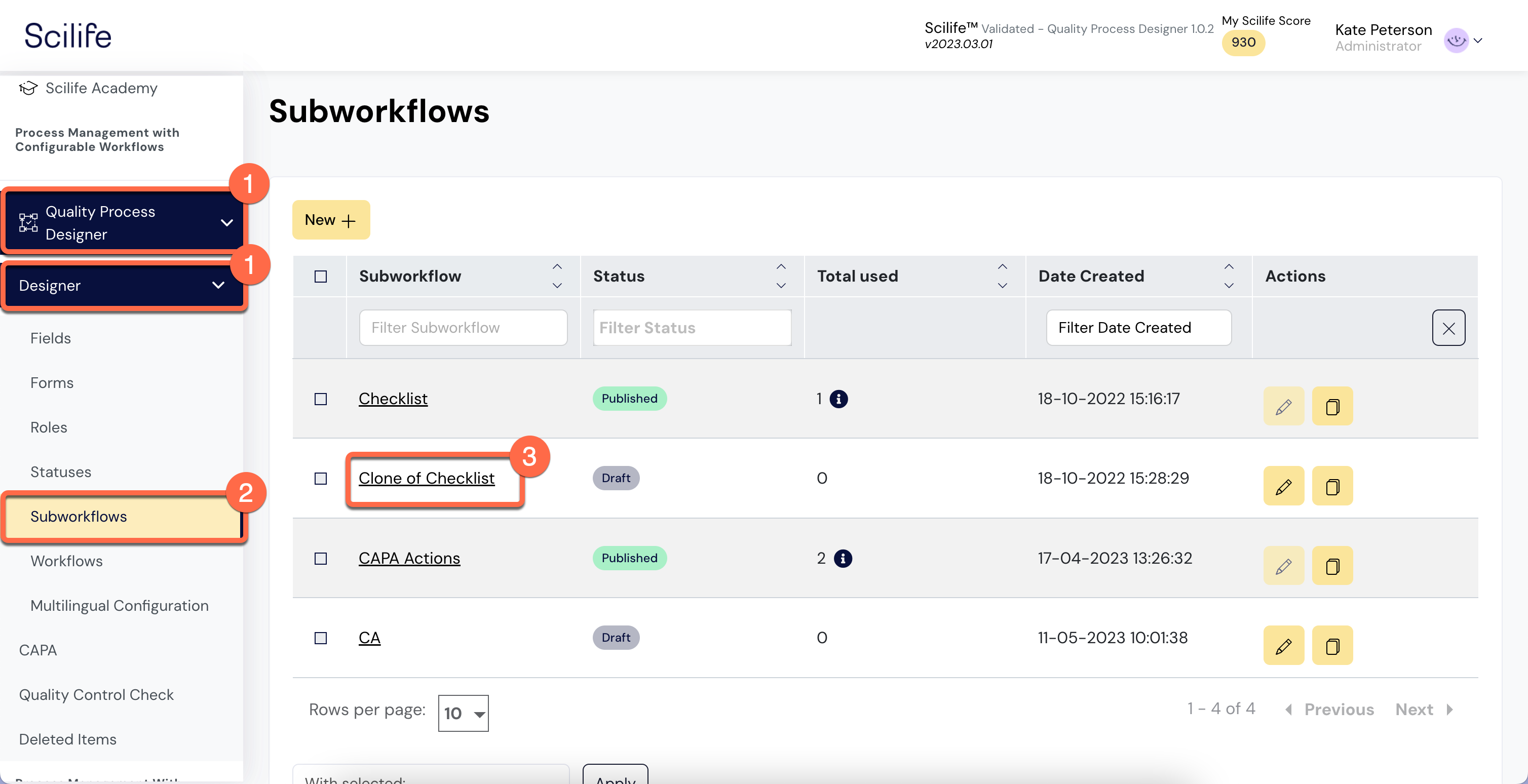The width and height of the screenshot is (1528, 784).
Task: Sort by Subworkflow column arrows
Action: coord(556,276)
